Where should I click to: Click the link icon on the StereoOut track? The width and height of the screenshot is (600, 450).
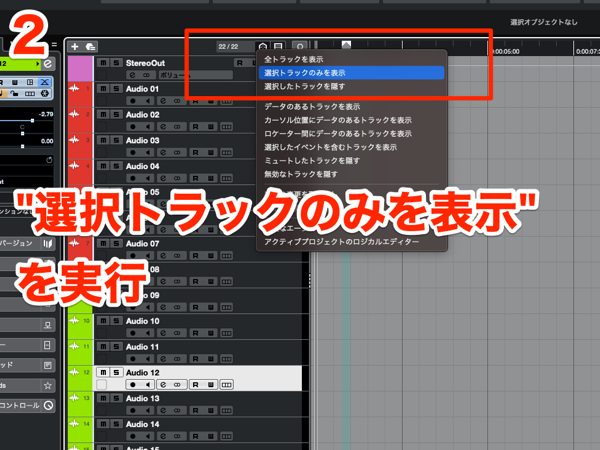pyautogui.click(x=146, y=75)
